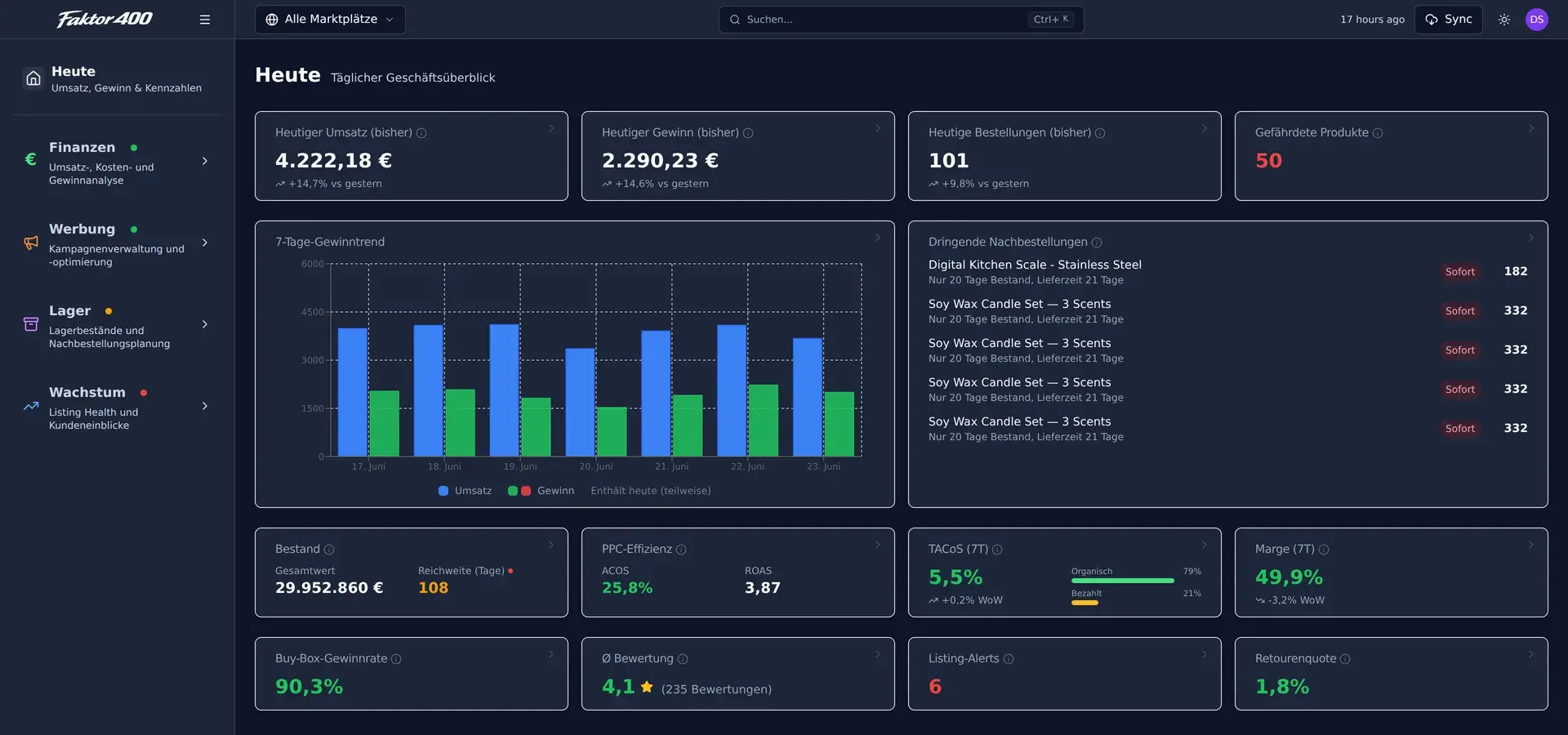The height and width of the screenshot is (735, 1568).
Task: Expand the Lager section chevron
Action: 205,324
